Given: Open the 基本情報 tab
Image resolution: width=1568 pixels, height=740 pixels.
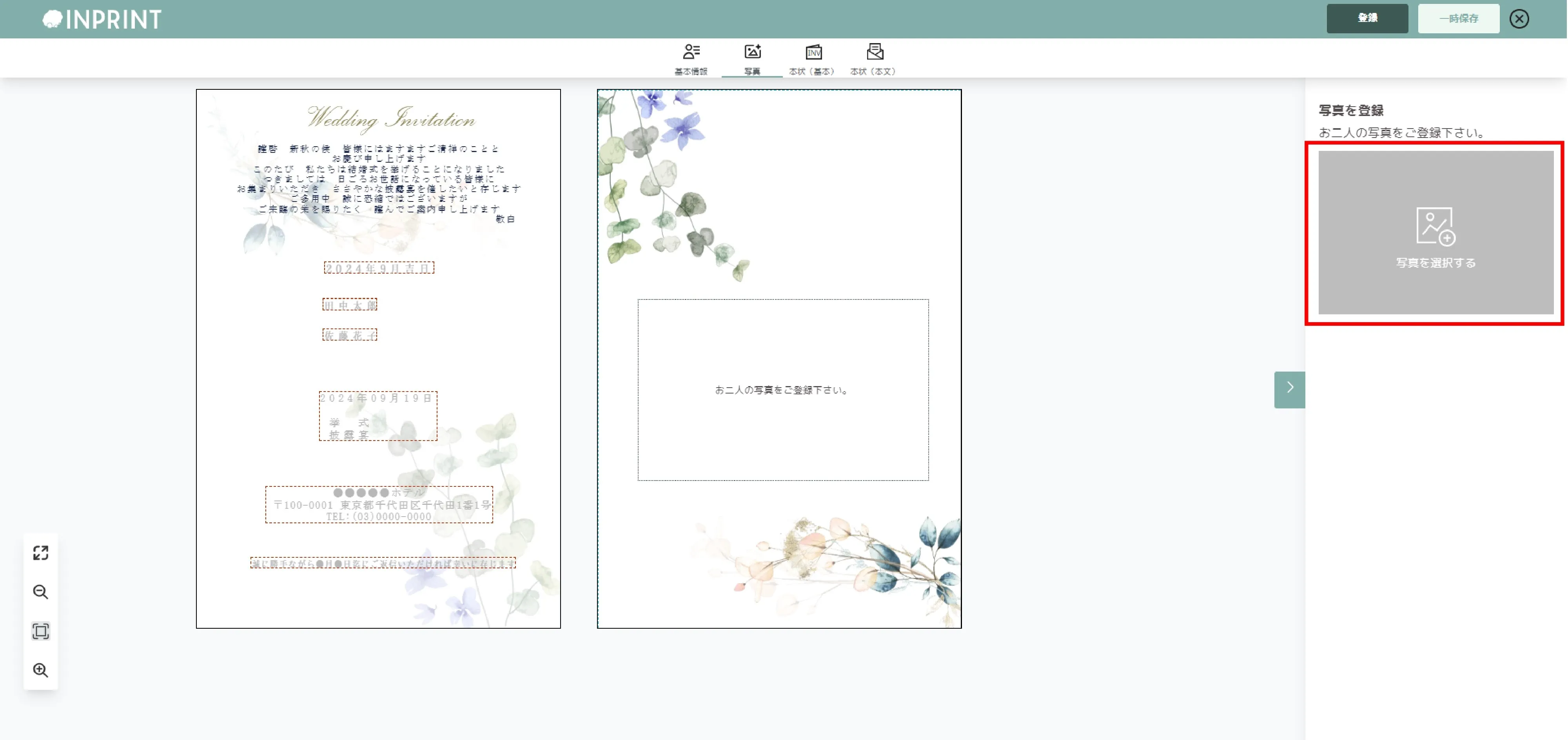Looking at the screenshot, I should tap(690, 59).
